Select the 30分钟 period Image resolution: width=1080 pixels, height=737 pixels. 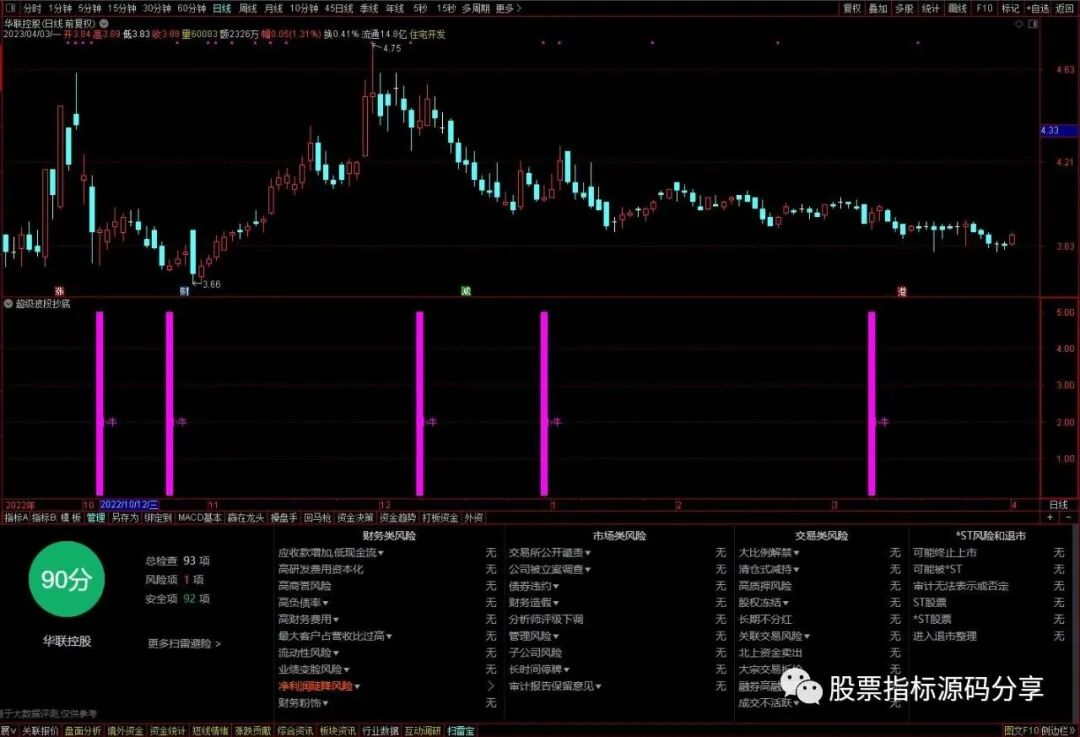coord(156,8)
